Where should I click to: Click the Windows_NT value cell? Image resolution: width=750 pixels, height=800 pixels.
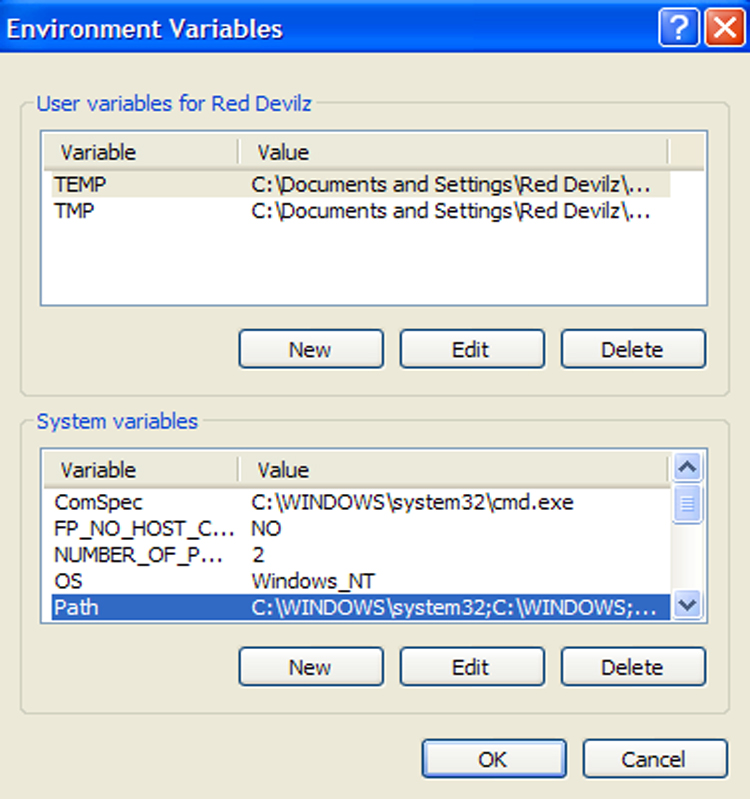click(x=313, y=581)
